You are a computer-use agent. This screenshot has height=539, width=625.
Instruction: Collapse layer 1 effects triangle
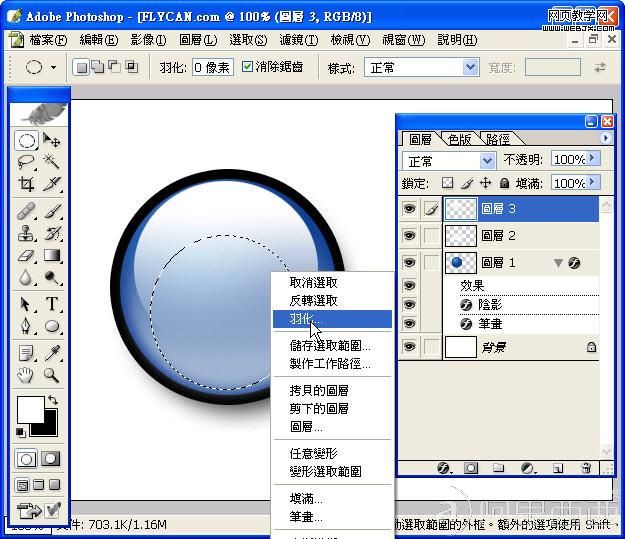pyautogui.click(x=558, y=263)
